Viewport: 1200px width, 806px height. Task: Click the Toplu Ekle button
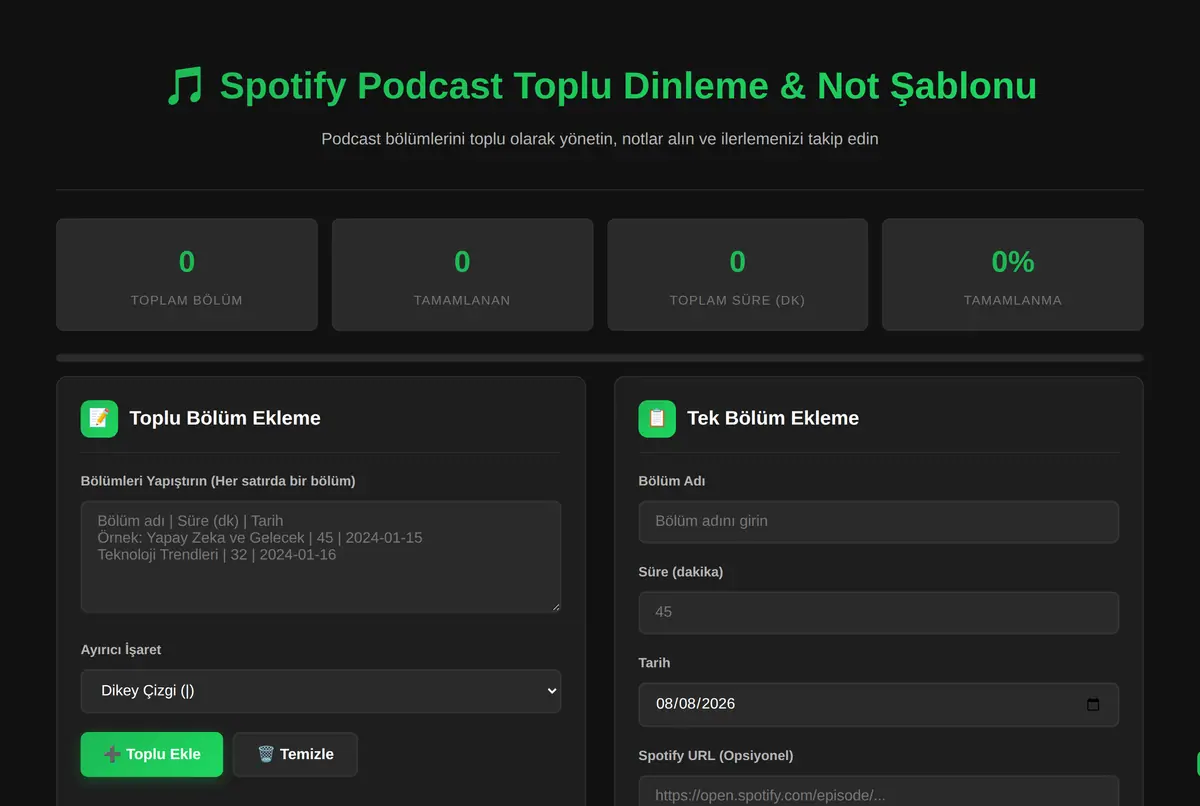click(152, 754)
